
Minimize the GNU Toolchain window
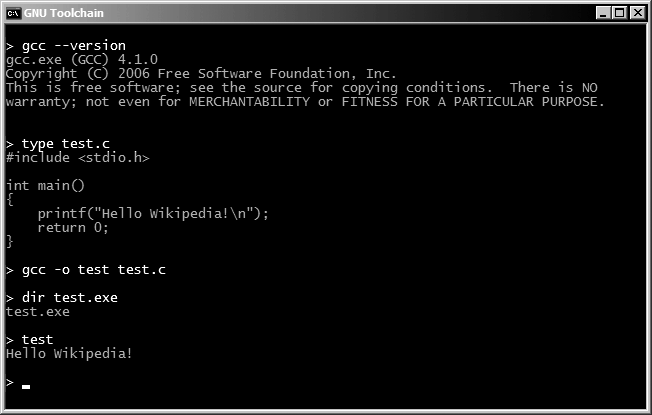[x=603, y=12]
